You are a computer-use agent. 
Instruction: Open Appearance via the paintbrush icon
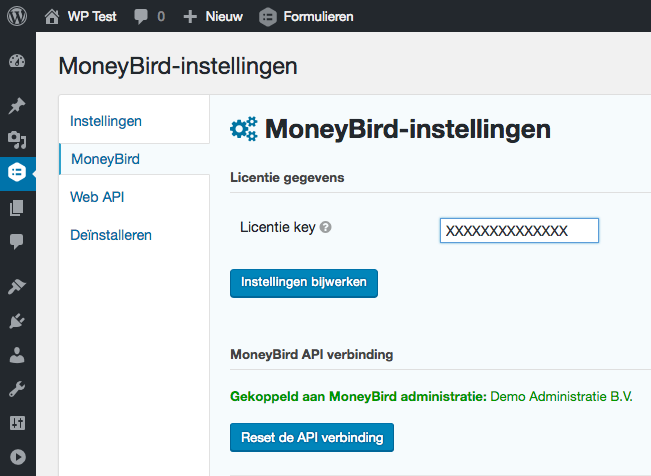click(x=17, y=286)
